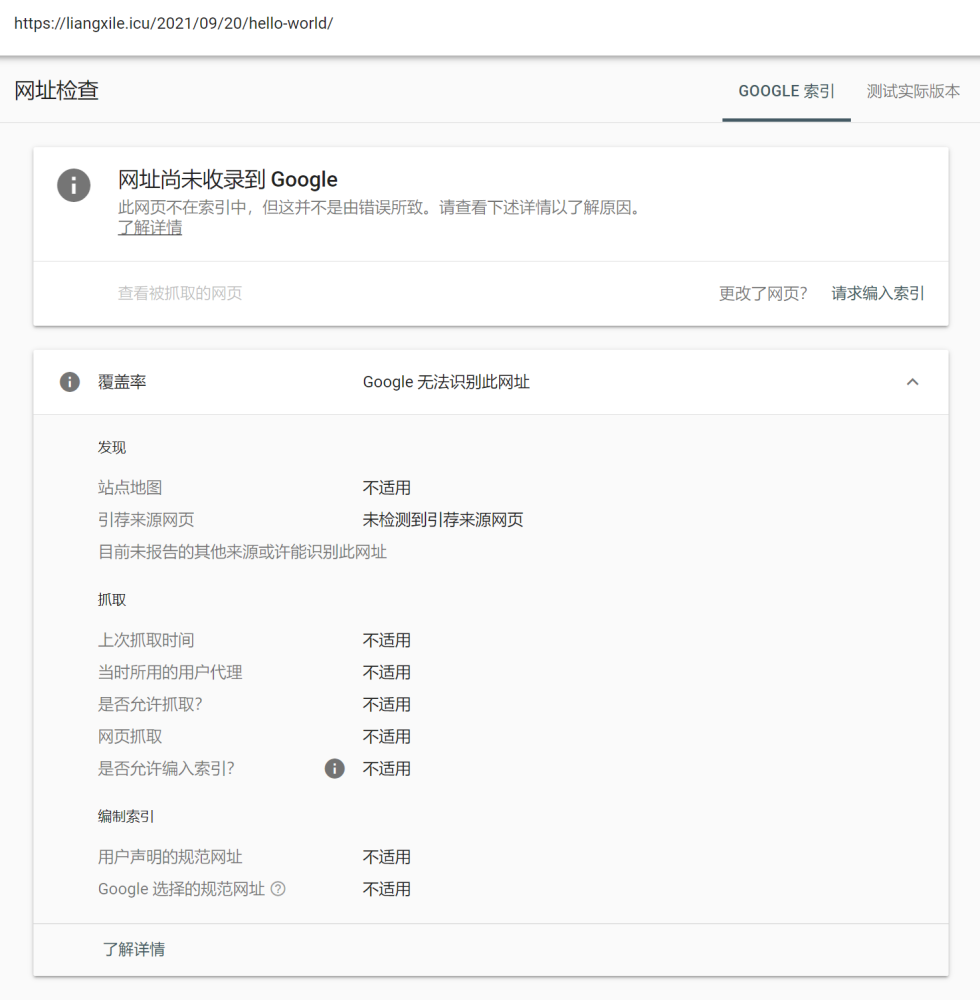
Task: Open the 了解详情 link under the status message
Action: click(x=150, y=228)
